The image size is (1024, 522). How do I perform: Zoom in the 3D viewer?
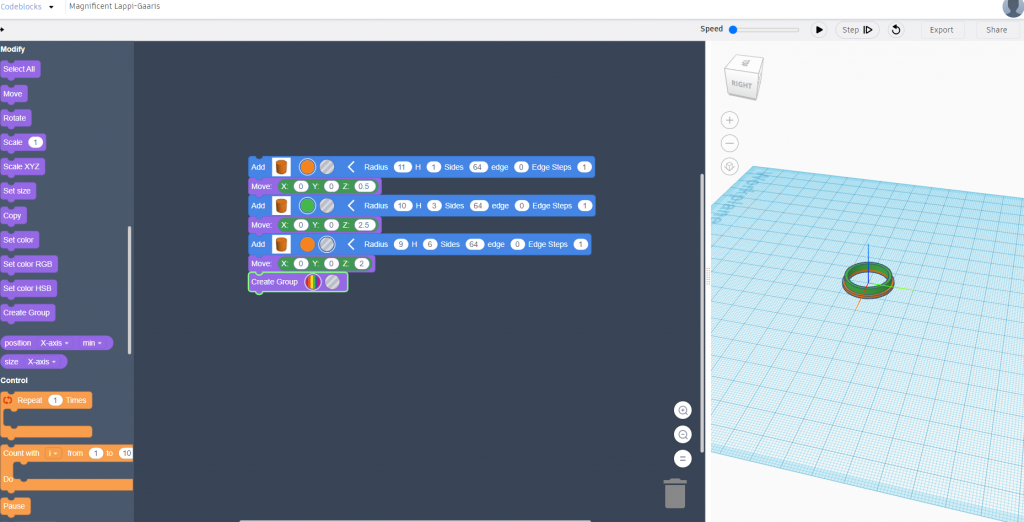click(730, 120)
